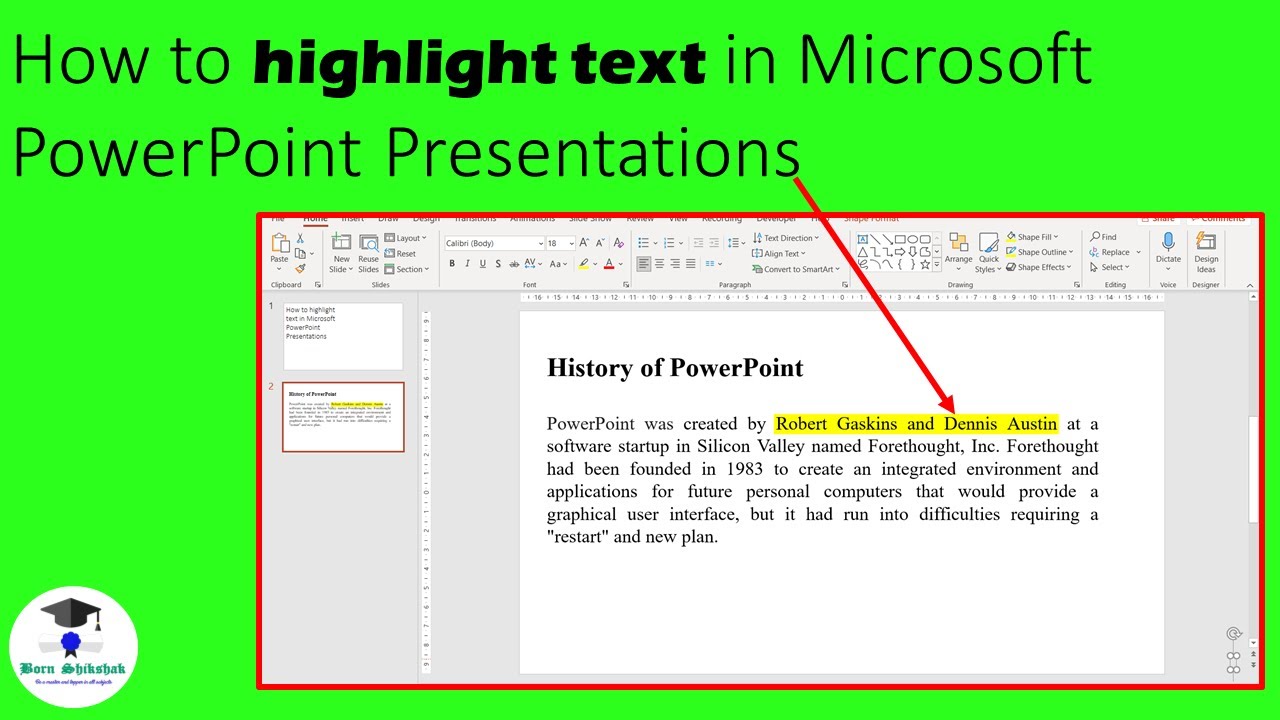Pick the Rectangle shape in the gallery
This screenshot has height=720, width=1280.
tap(900, 239)
